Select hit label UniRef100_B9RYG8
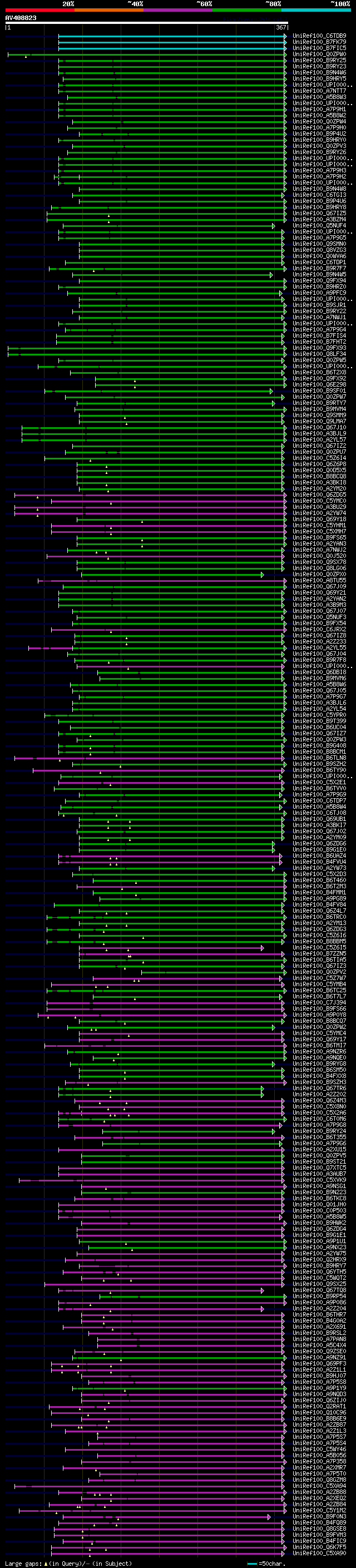The image size is (356, 1568). (319, 1064)
